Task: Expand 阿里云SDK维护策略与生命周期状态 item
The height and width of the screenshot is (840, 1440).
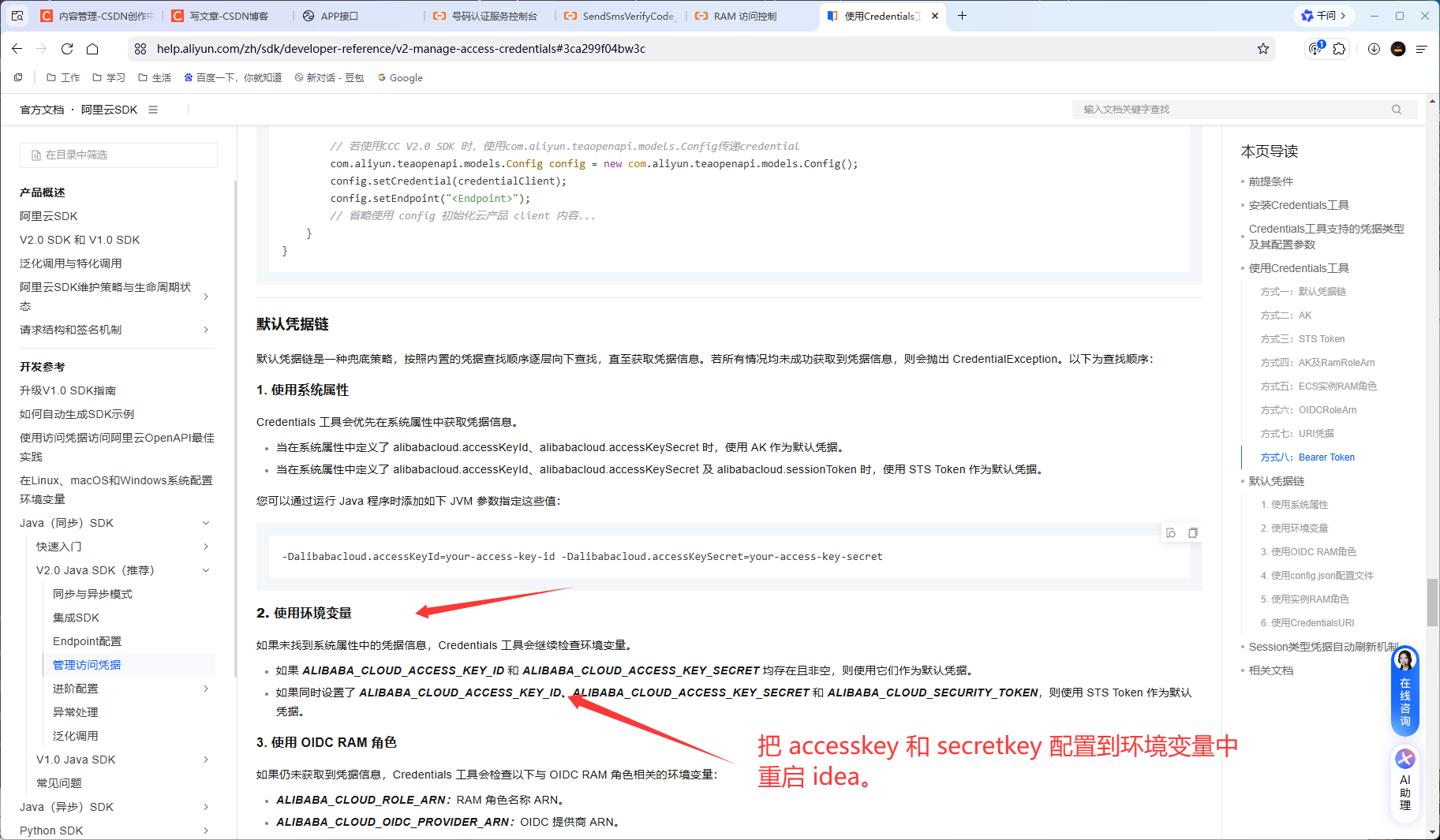Action: 206,297
